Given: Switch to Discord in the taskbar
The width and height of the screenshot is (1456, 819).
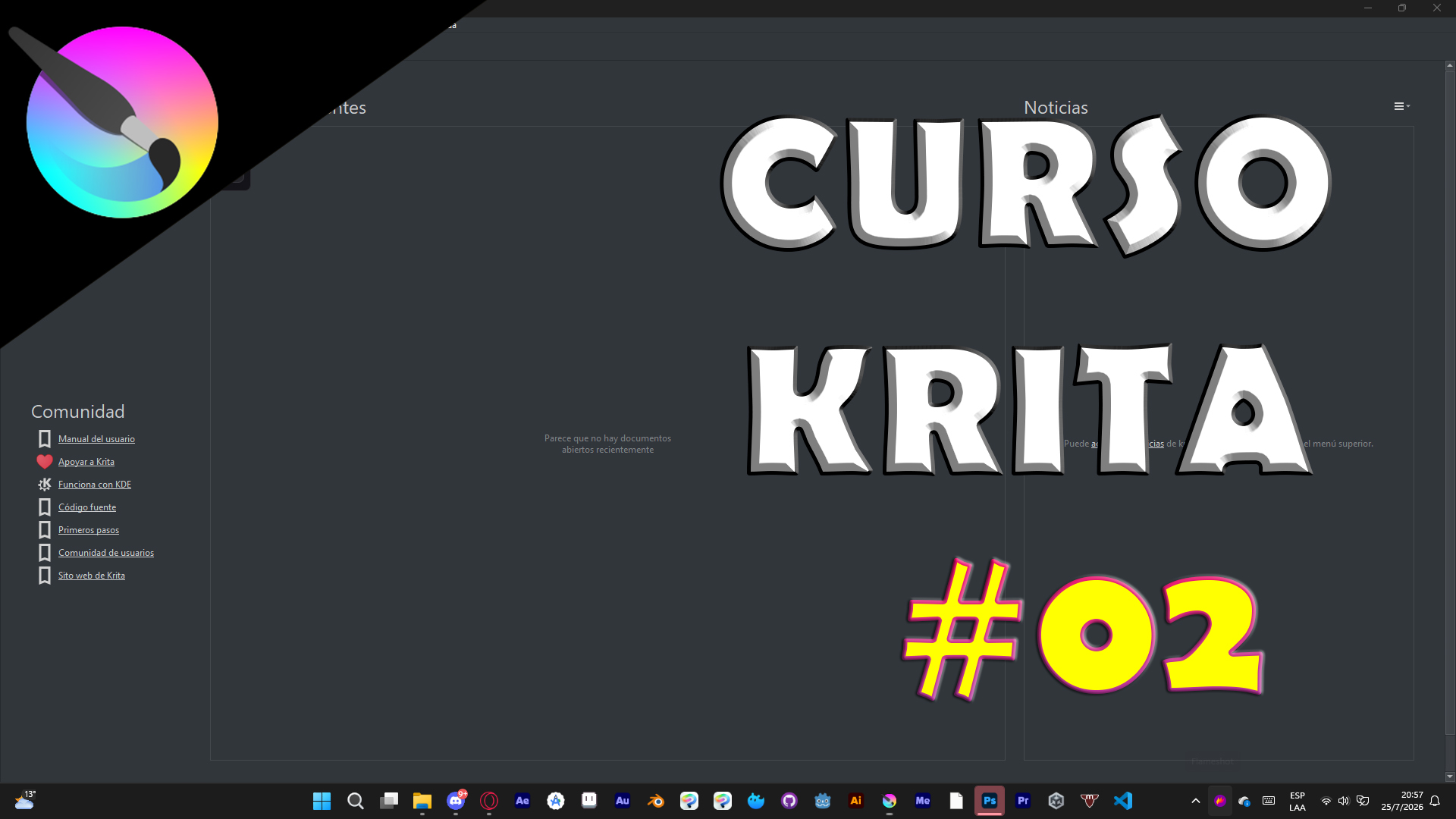Looking at the screenshot, I should point(456,801).
